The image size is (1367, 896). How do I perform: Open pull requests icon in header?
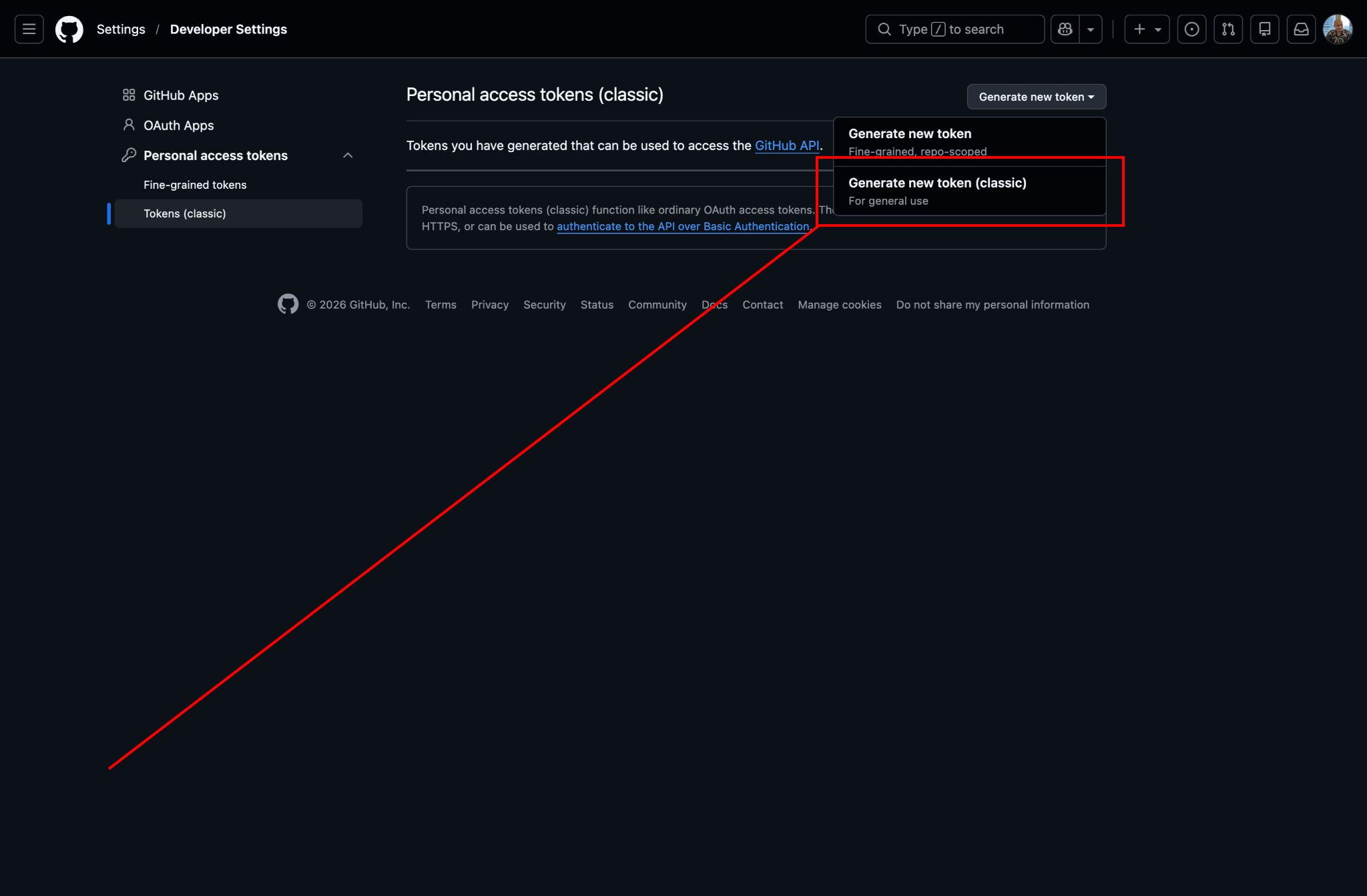[x=1228, y=29]
